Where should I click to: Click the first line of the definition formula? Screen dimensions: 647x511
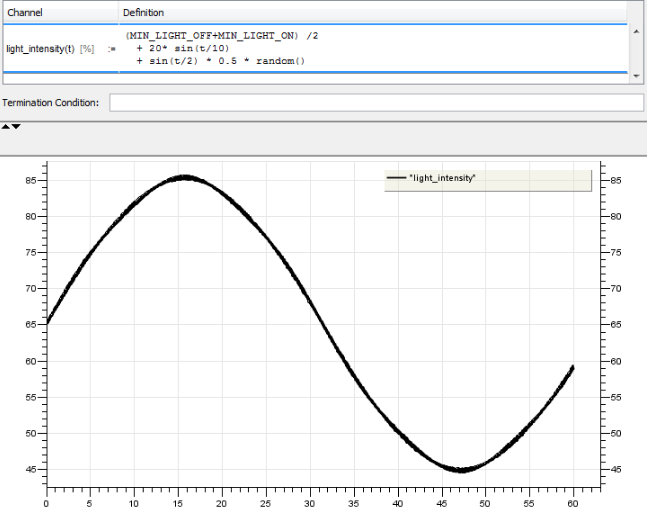click(x=222, y=35)
